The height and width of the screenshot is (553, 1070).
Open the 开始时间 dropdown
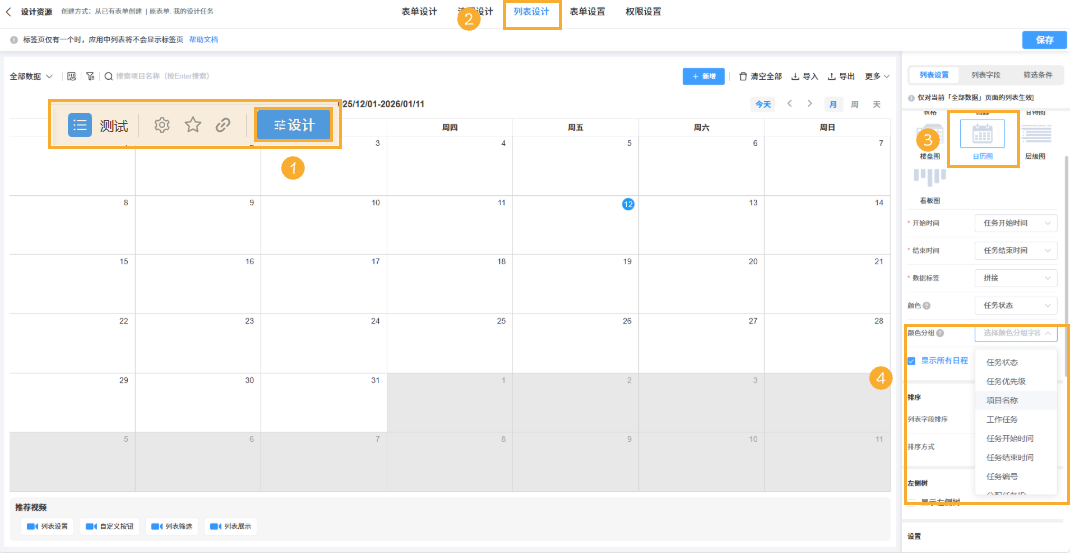coord(1015,223)
